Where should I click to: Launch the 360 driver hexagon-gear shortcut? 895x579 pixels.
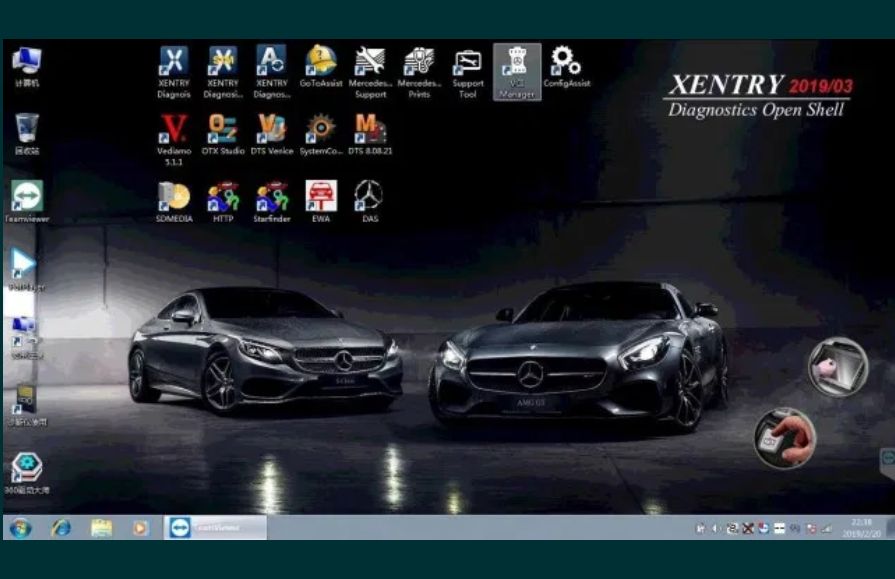[27, 473]
